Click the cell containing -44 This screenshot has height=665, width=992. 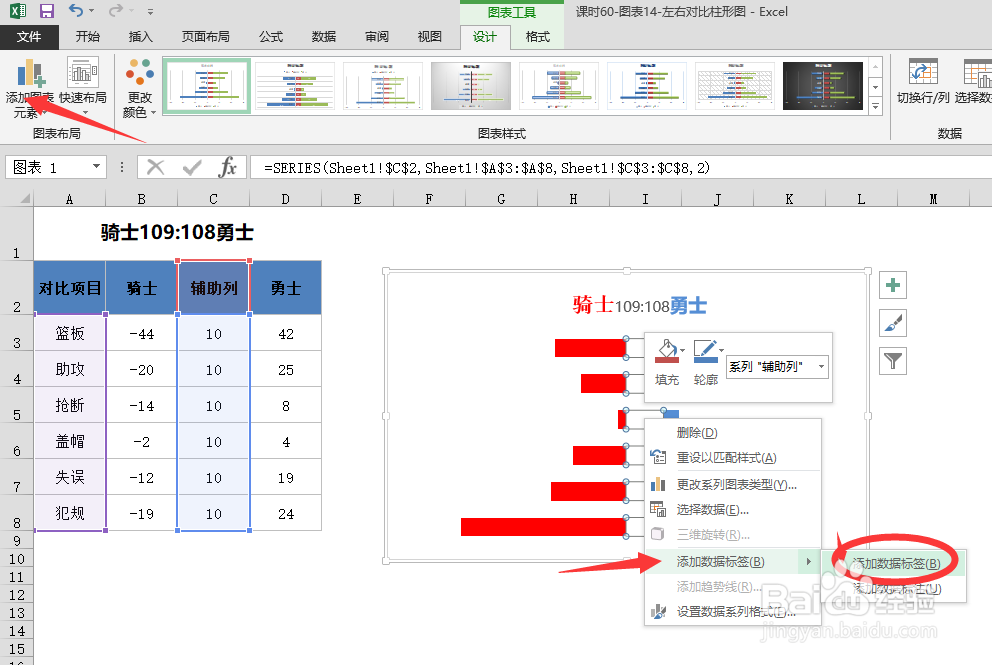pos(142,333)
